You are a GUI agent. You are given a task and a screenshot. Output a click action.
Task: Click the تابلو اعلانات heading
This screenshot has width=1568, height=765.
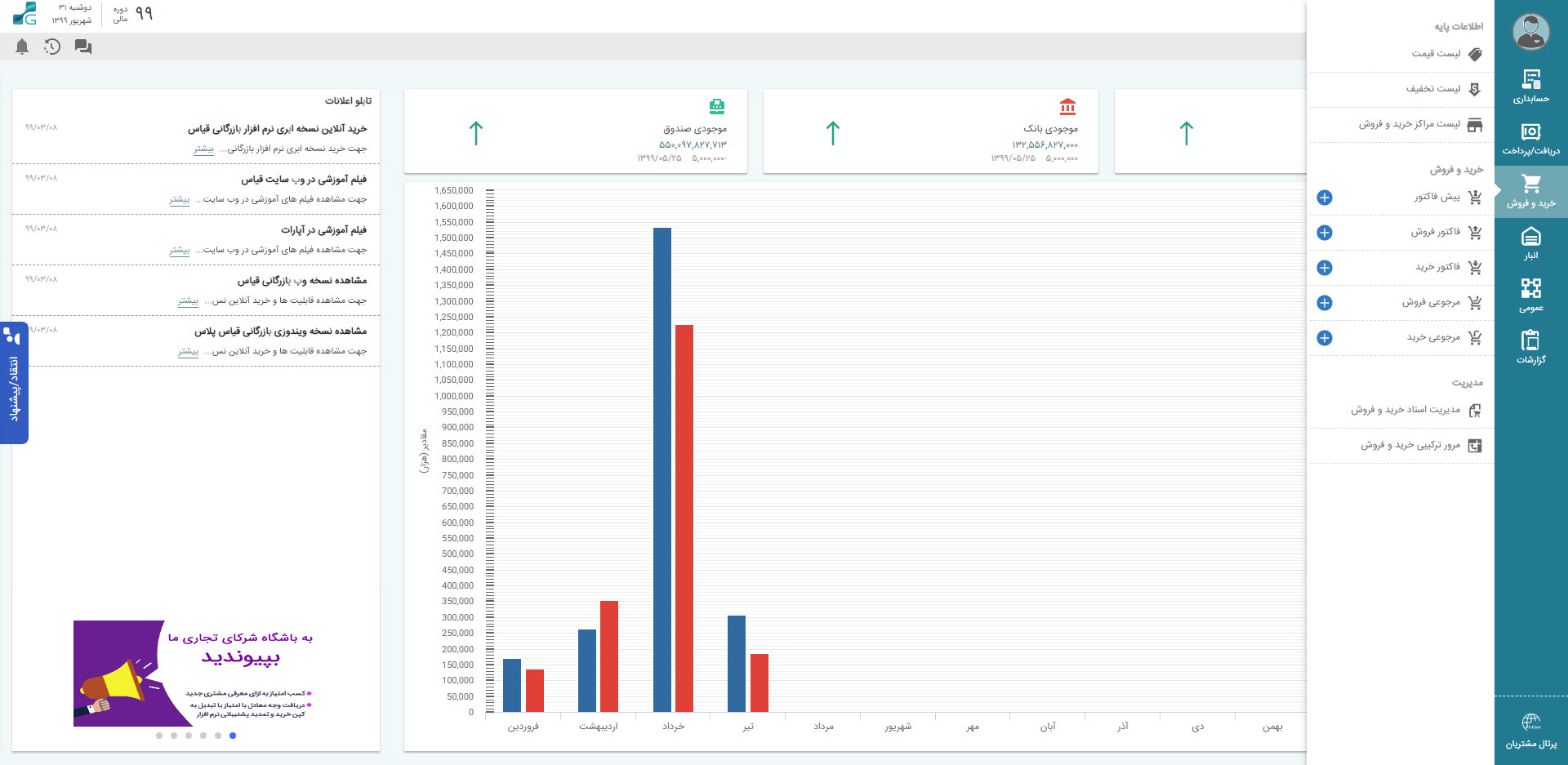click(x=349, y=101)
